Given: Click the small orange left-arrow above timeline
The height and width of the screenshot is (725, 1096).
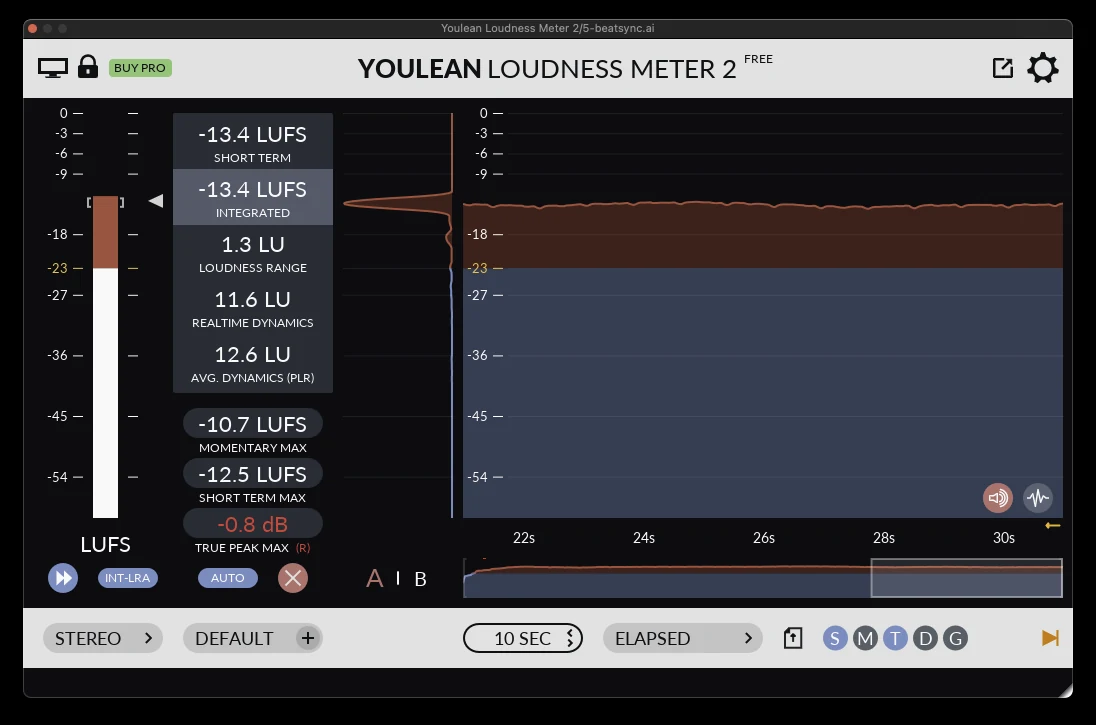Looking at the screenshot, I should pos(1053,525).
